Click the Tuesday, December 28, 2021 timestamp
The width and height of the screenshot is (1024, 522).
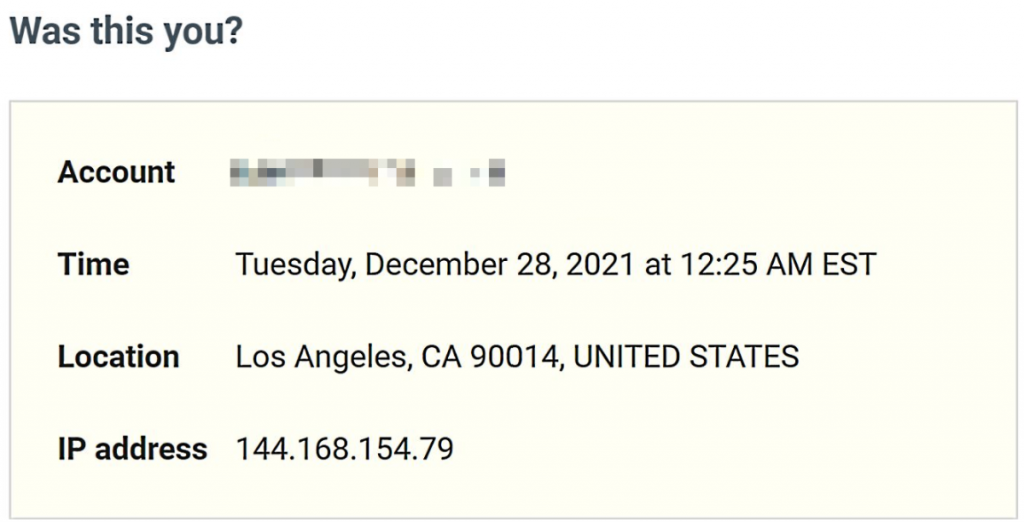pos(434,265)
